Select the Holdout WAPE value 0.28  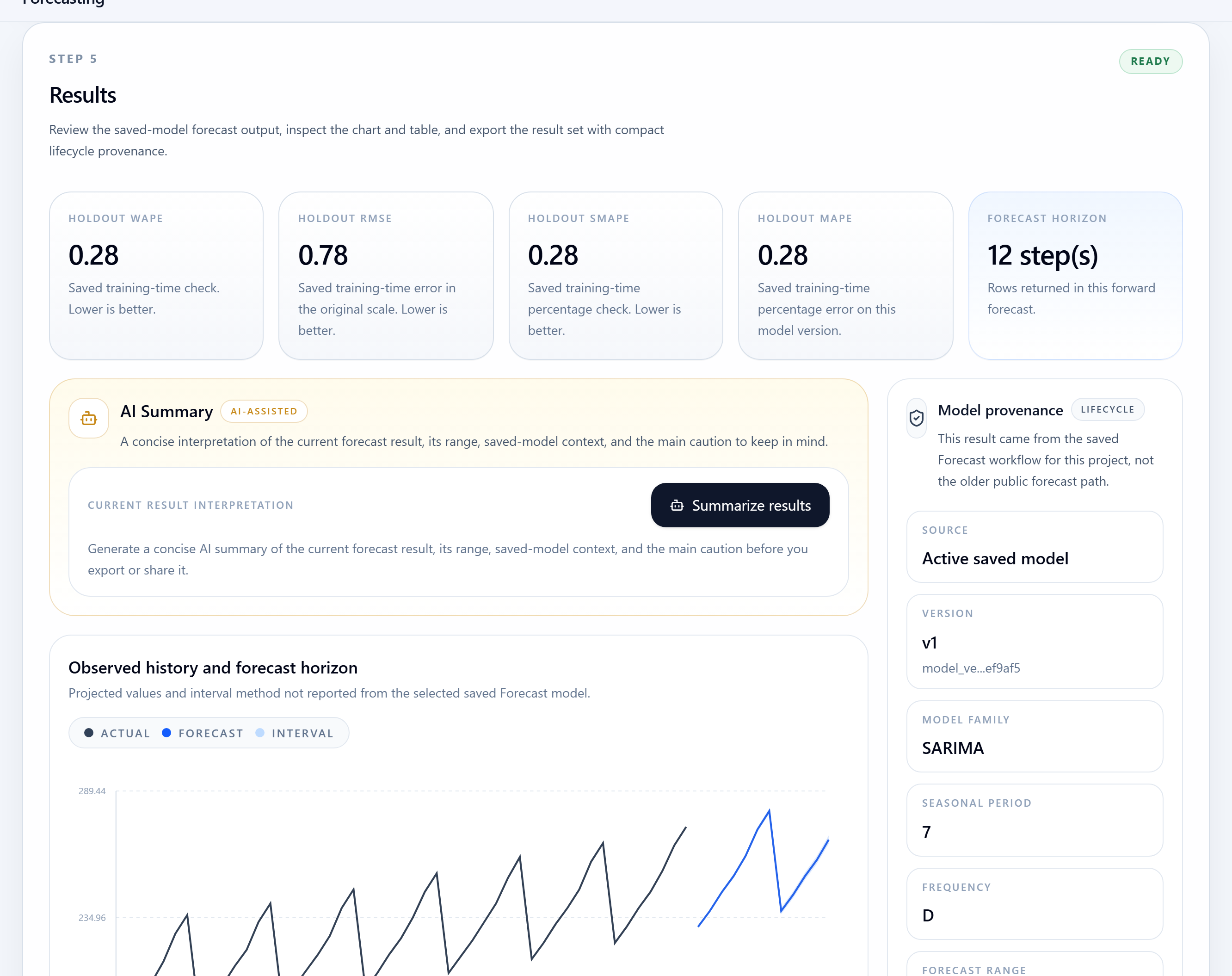[94, 255]
